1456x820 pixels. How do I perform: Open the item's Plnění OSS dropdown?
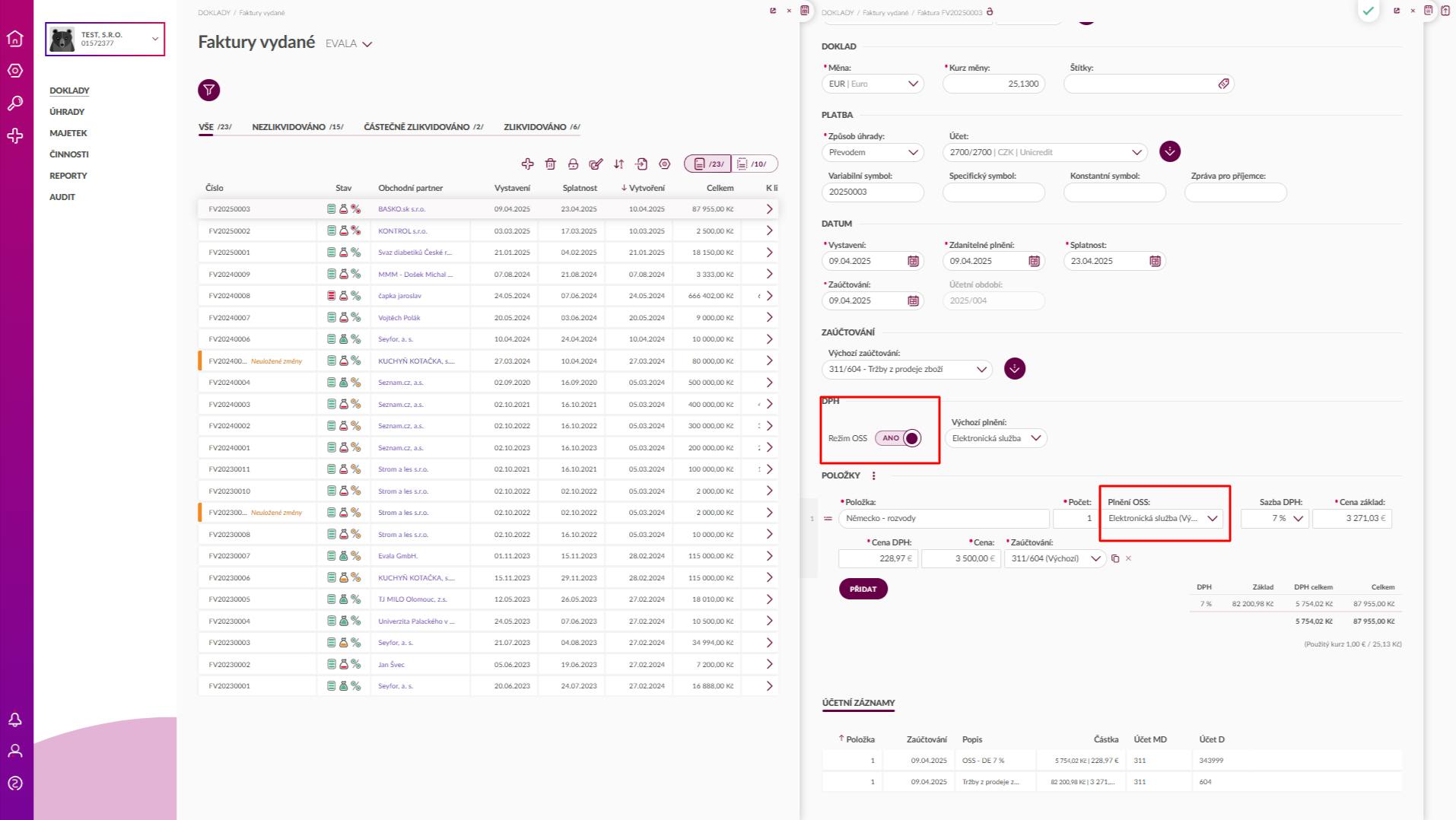click(x=1162, y=518)
